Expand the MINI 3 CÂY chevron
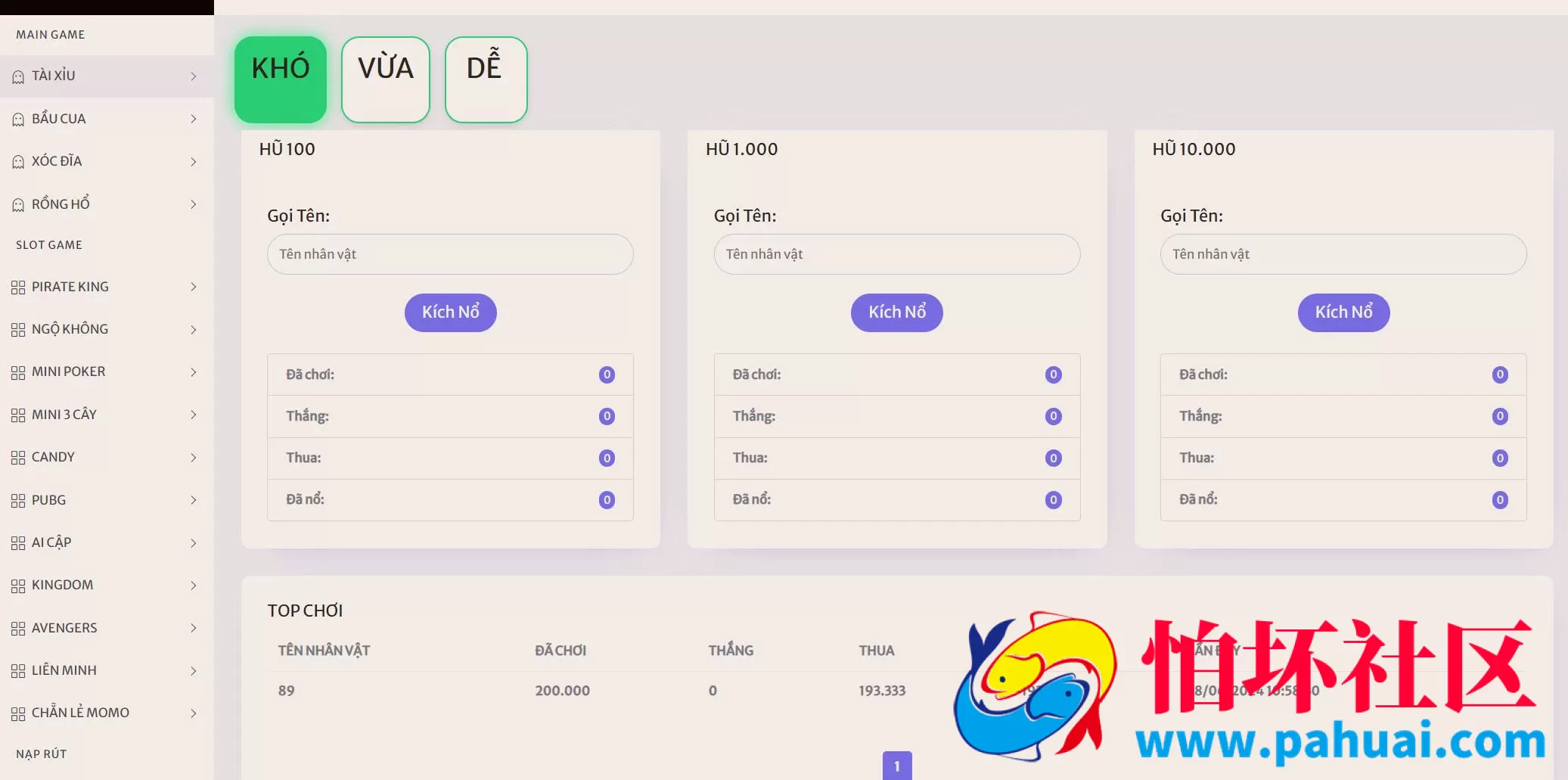The image size is (1568, 780). pos(194,415)
